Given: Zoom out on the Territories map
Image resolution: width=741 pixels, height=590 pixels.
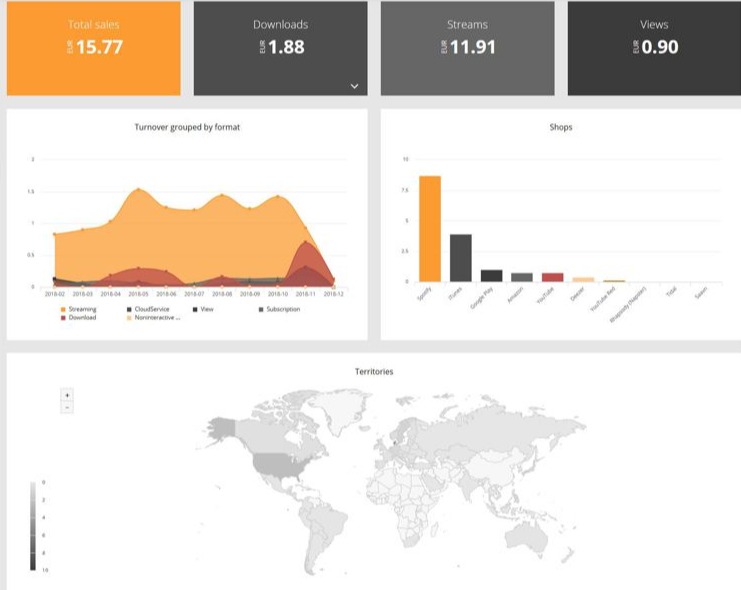Looking at the screenshot, I should (67, 407).
